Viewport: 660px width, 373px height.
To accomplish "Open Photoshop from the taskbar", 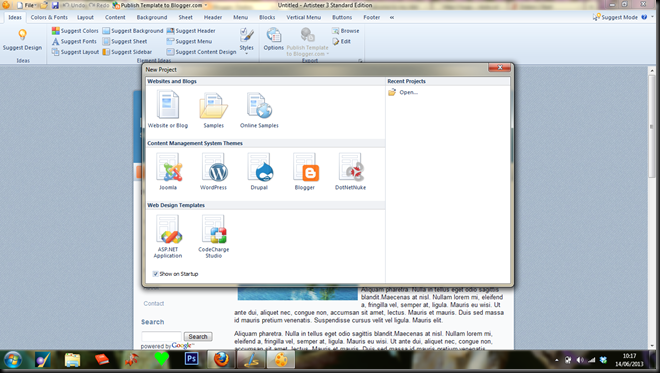I will click(x=191, y=359).
